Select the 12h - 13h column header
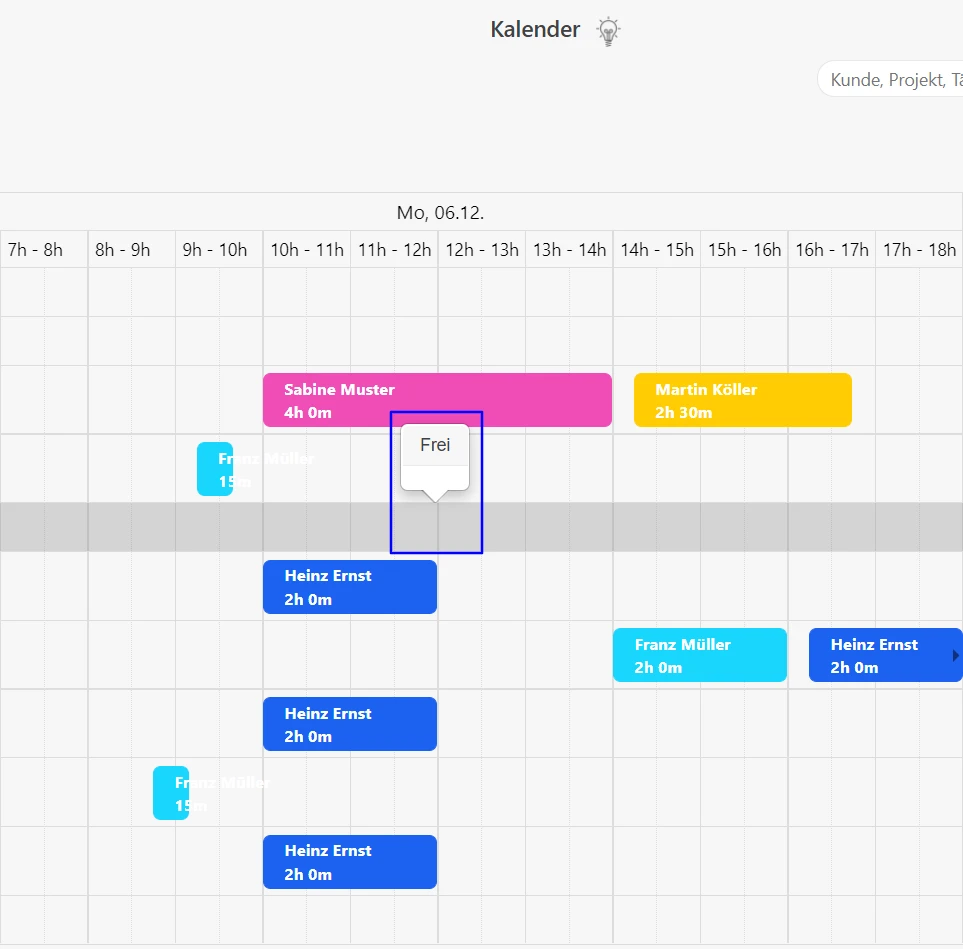 point(482,250)
